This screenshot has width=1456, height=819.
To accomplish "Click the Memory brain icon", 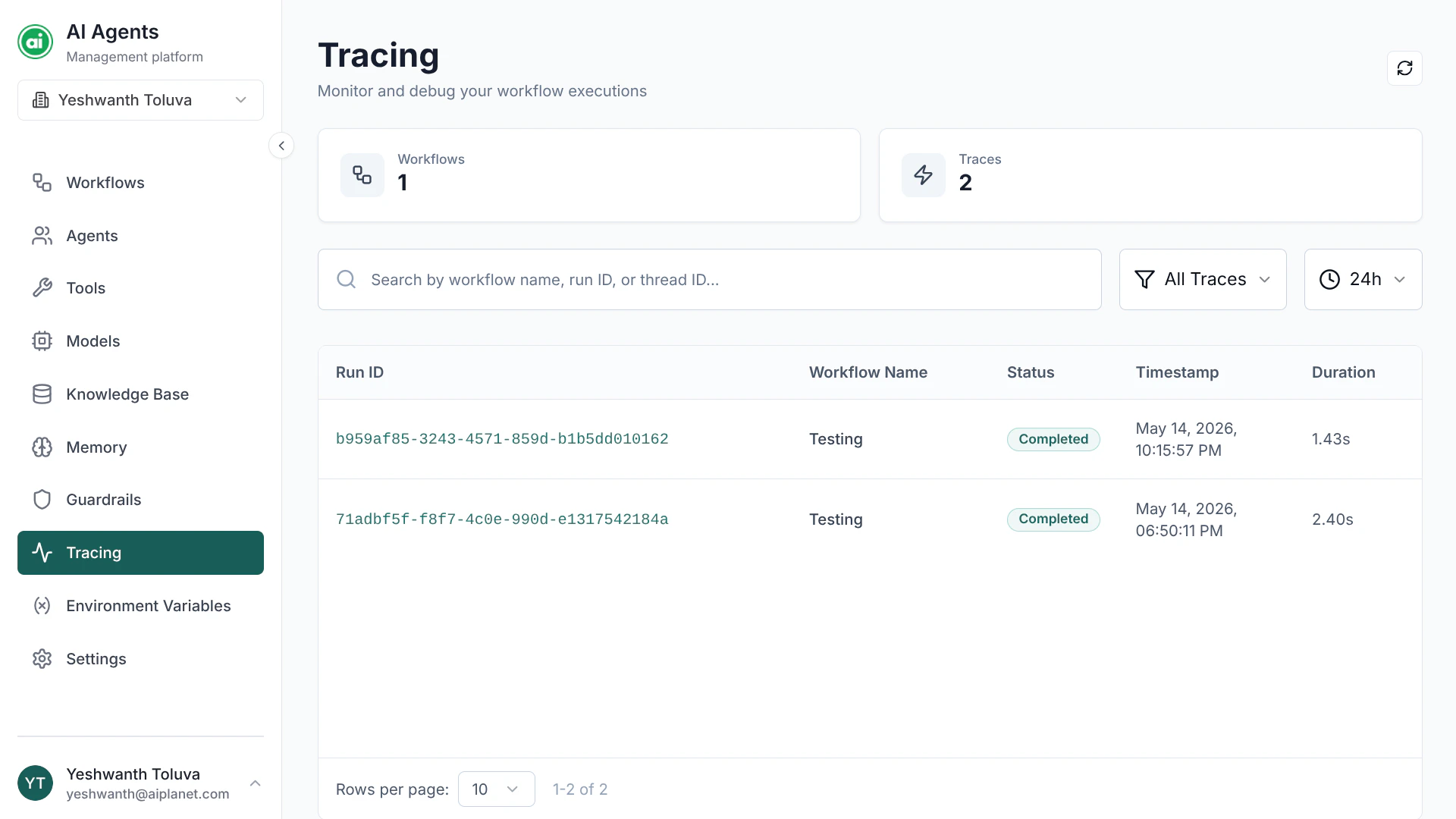I will [x=42, y=447].
